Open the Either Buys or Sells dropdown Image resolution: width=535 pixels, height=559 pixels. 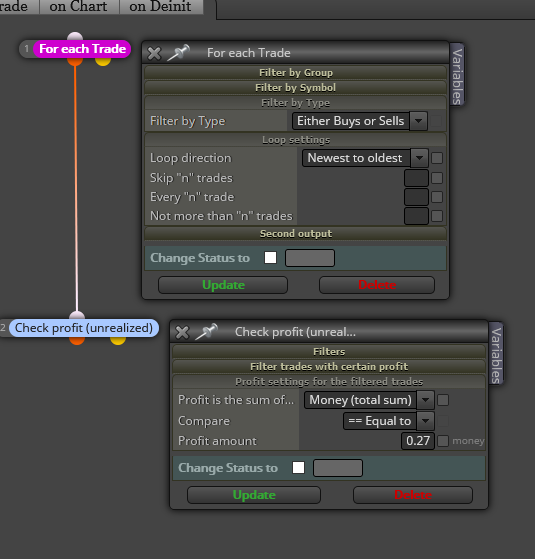tap(359, 121)
